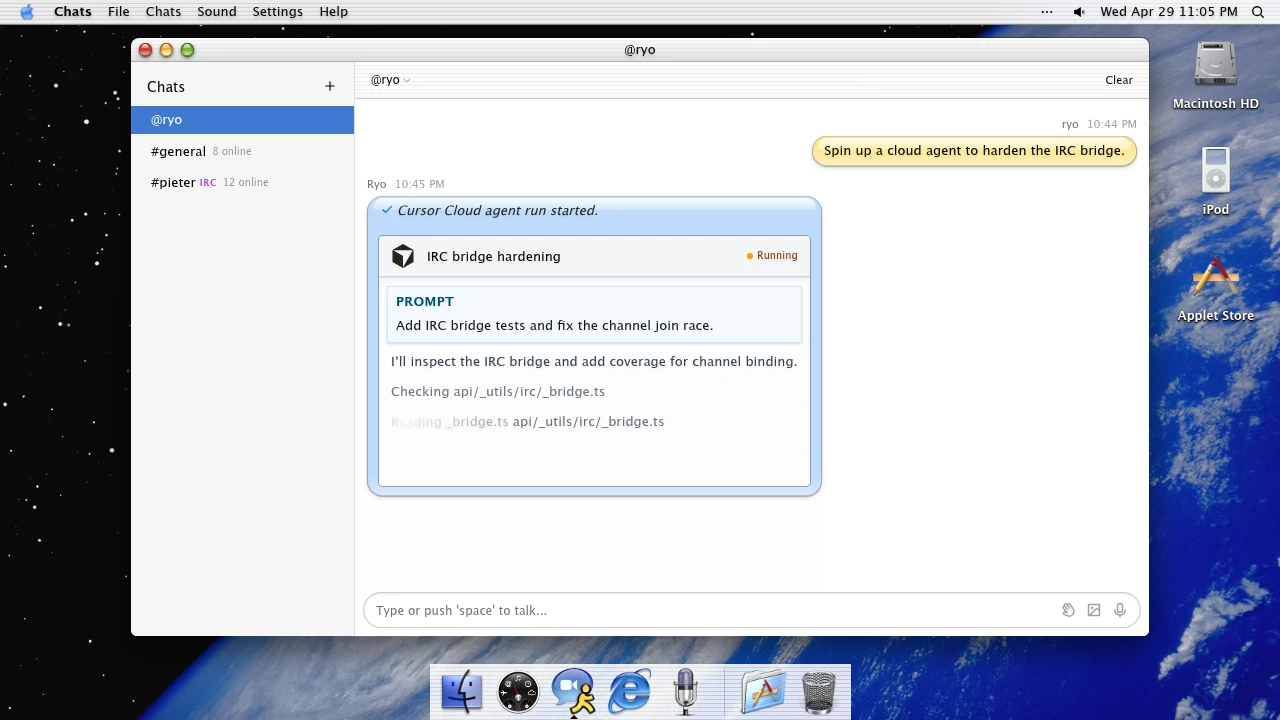The height and width of the screenshot is (720, 1280).
Task: Open the Settings menu
Action: (x=278, y=12)
